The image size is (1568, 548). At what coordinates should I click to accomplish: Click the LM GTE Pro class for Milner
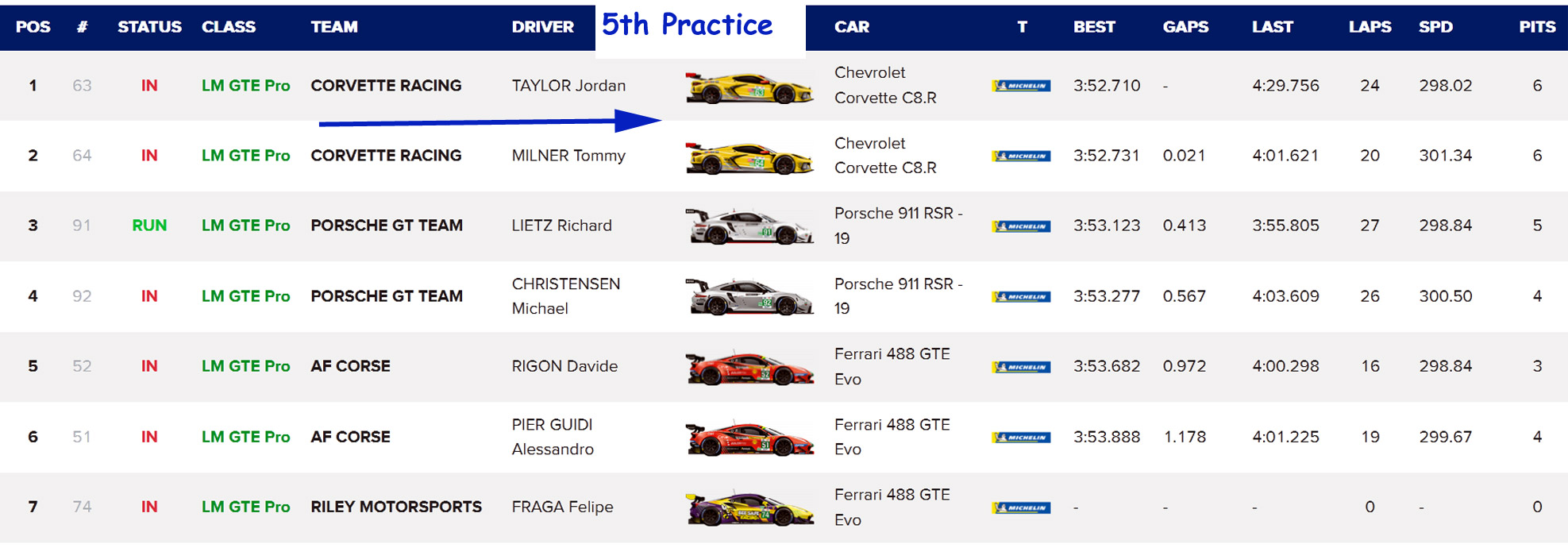tap(245, 156)
